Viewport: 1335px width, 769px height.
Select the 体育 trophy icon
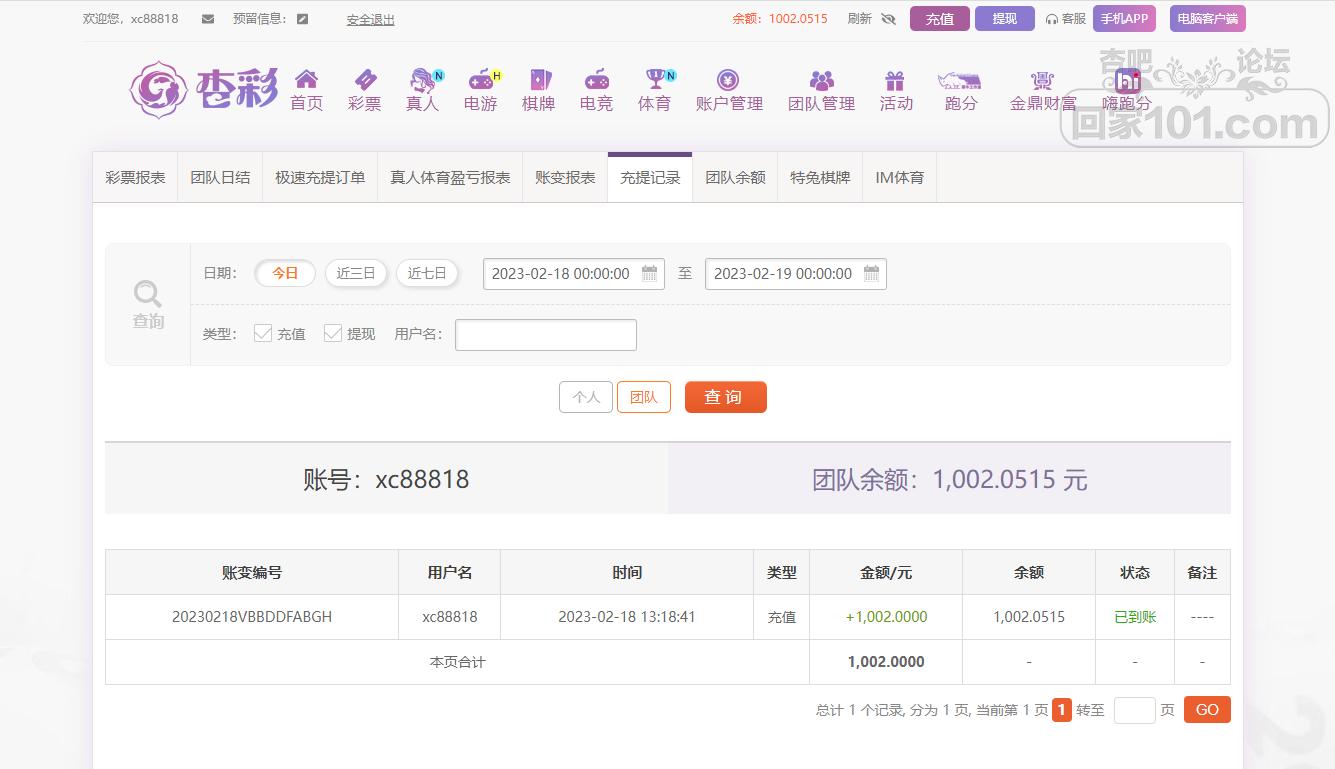tap(655, 80)
